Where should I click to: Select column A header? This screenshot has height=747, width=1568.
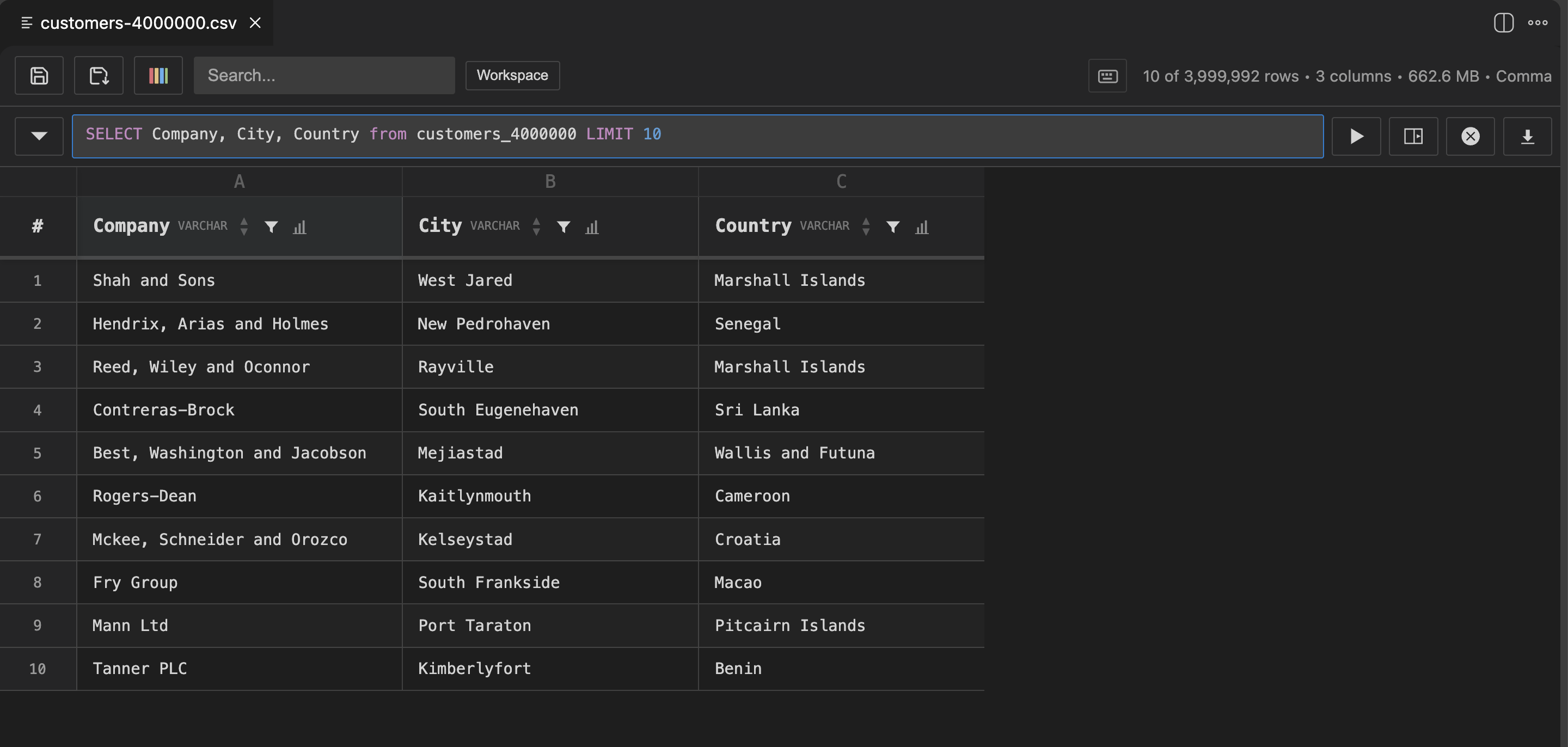pos(239,181)
